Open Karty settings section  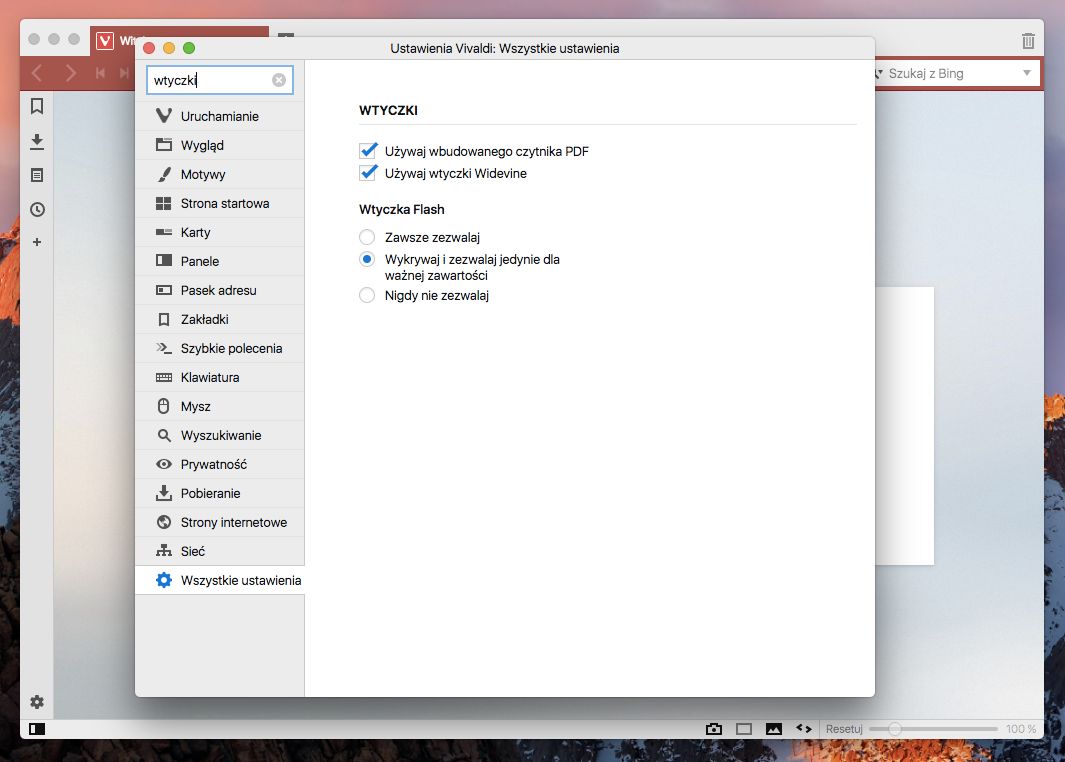tap(219, 232)
